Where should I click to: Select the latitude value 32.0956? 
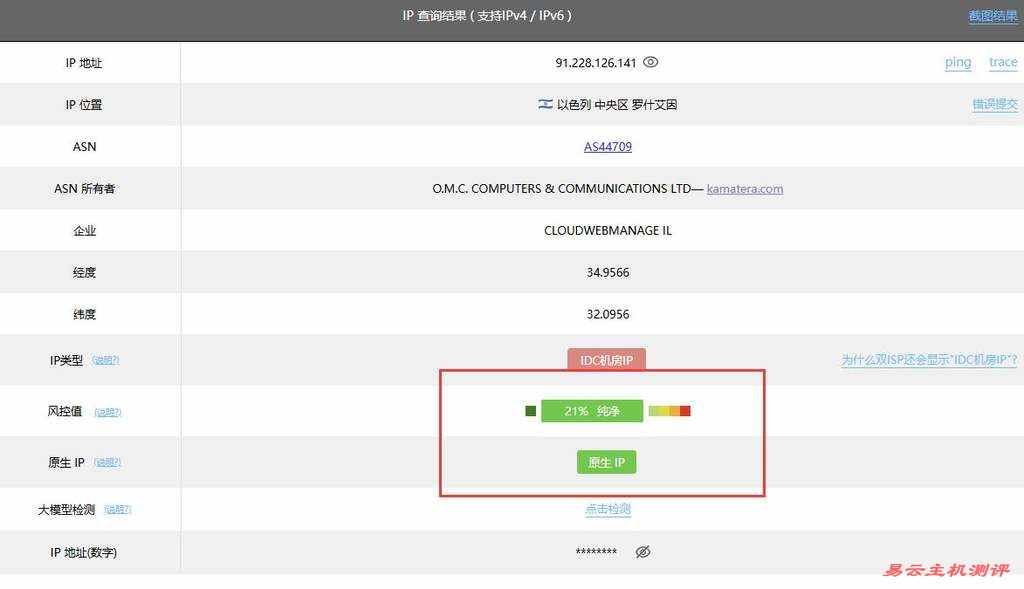pos(608,314)
